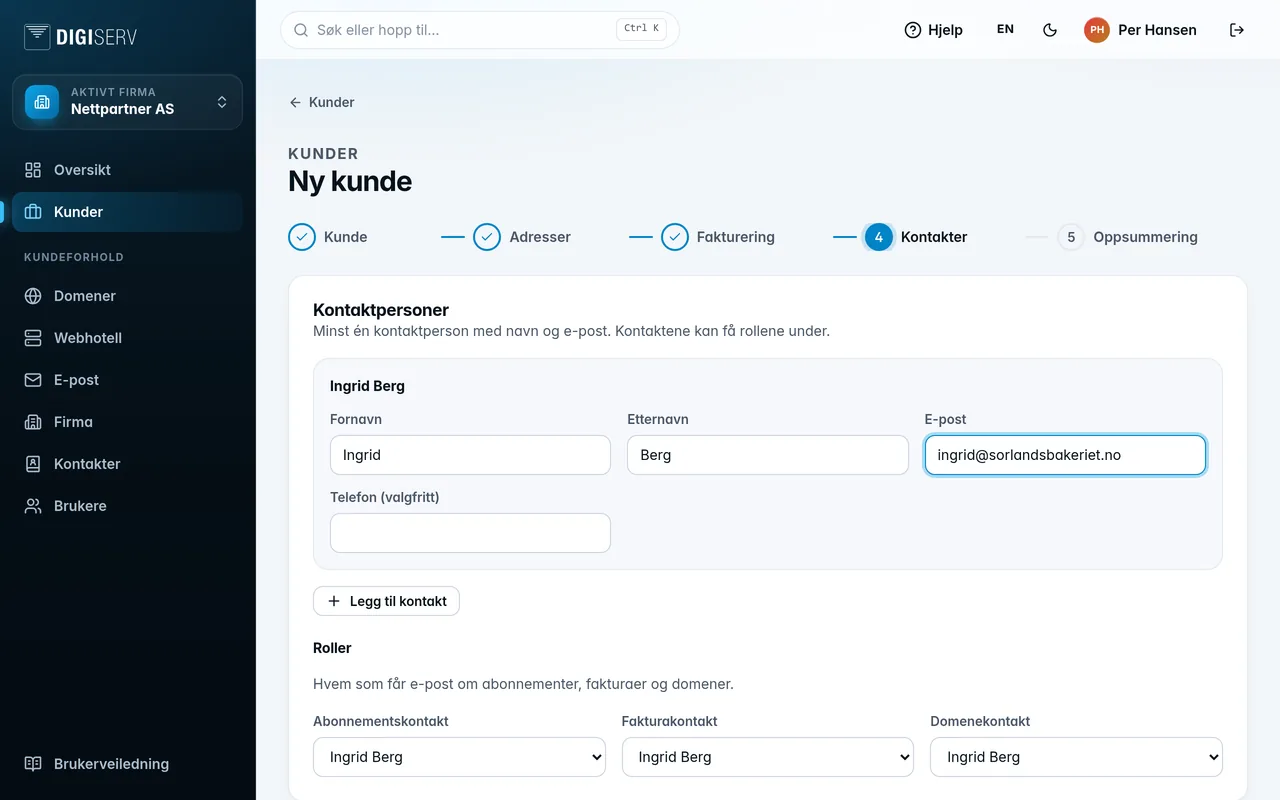This screenshot has height=800, width=1280.
Task: Click the Webhotell server icon
Action: point(33,338)
